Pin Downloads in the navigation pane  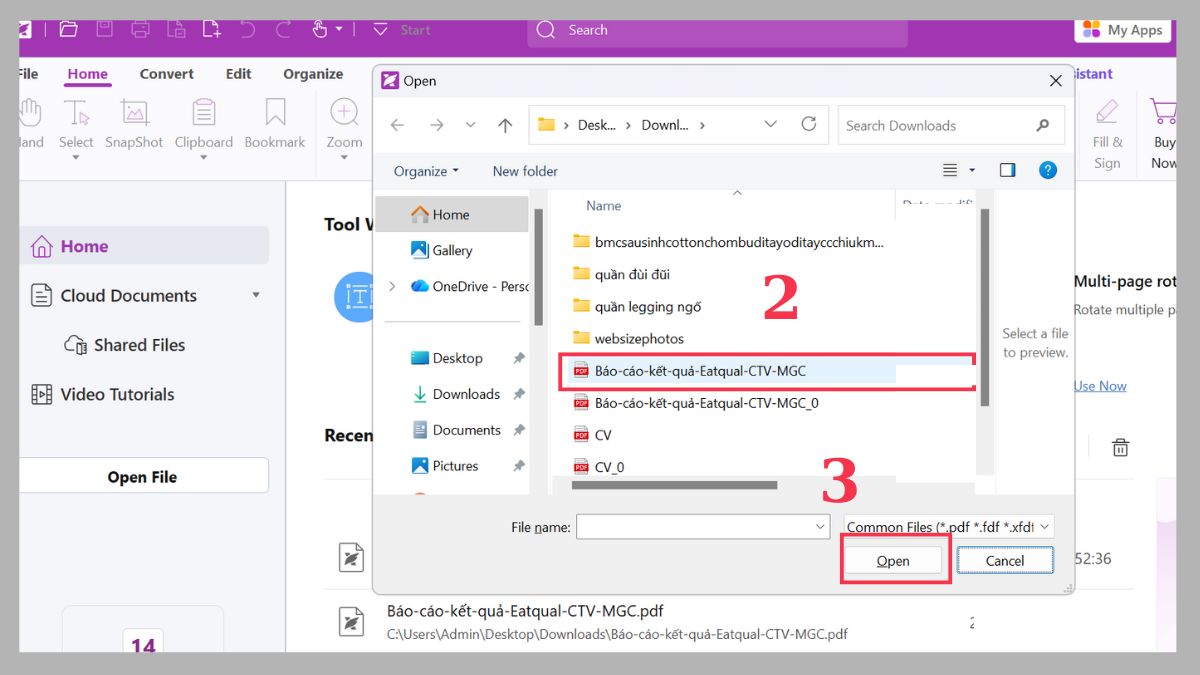click(x=520, y=394)
